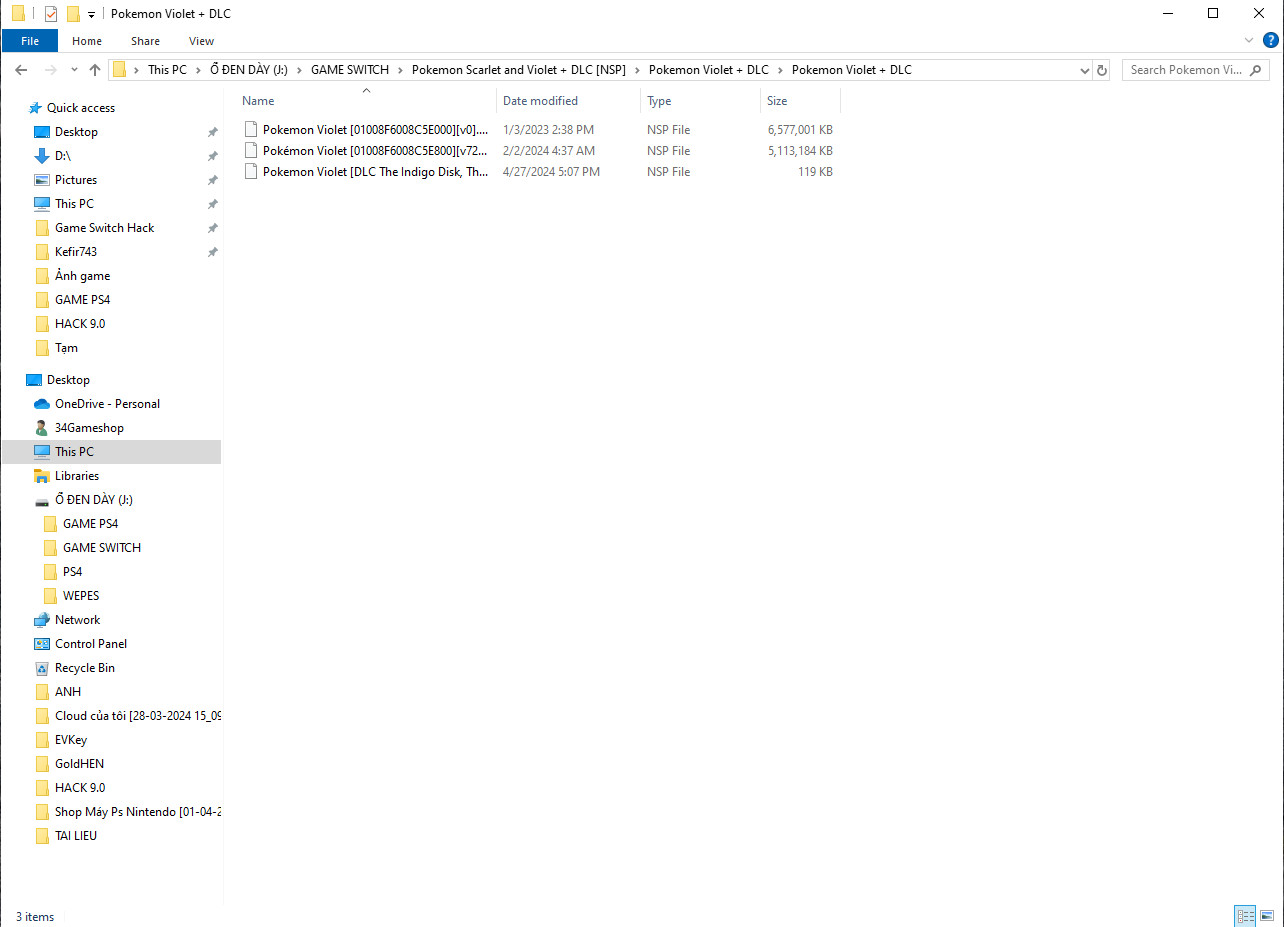Switch to the Home ribbon tab
Viewport: 1284px width, 927px height.
[87, 41]
